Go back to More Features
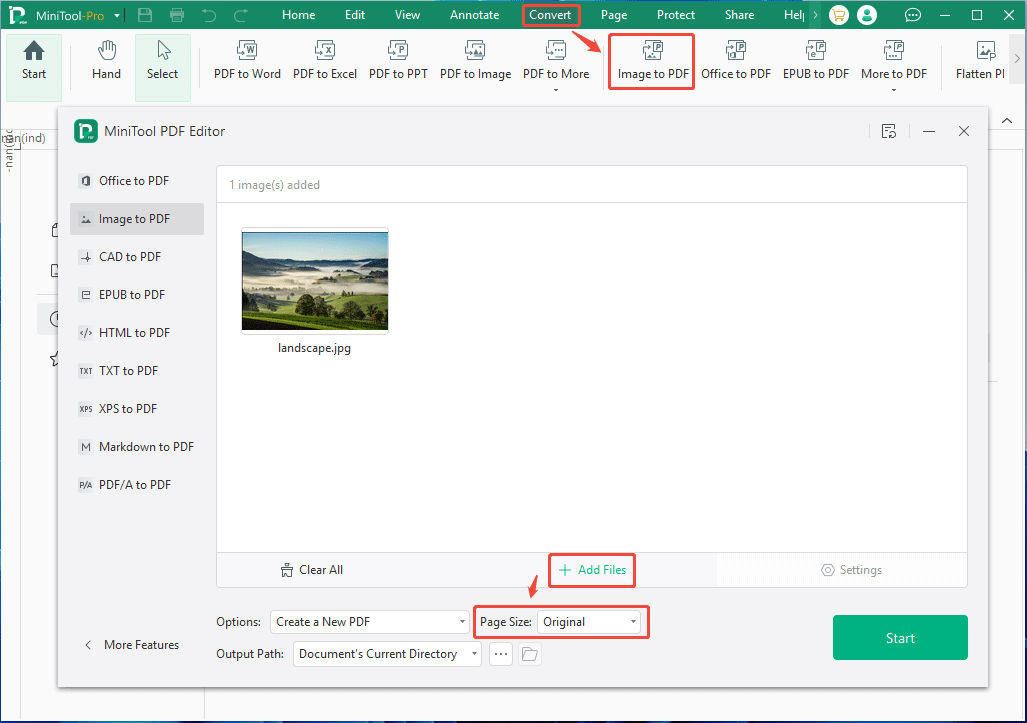Image resolution: width=1027 pixels, height=723 pixels. [x=132, y=645]
